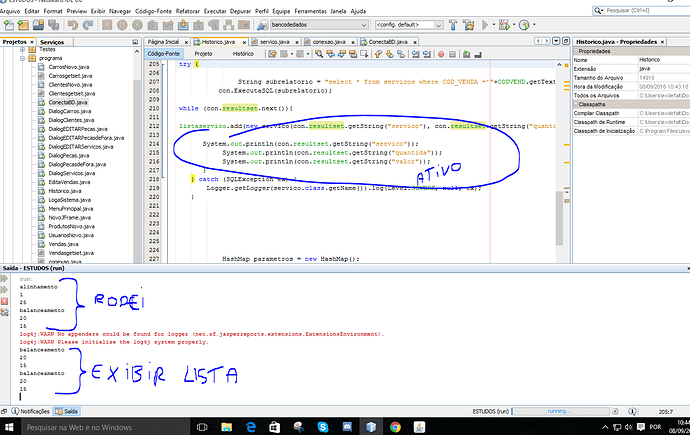
Task: Run the project with the green play icon
Action: [x=485, y=25]
